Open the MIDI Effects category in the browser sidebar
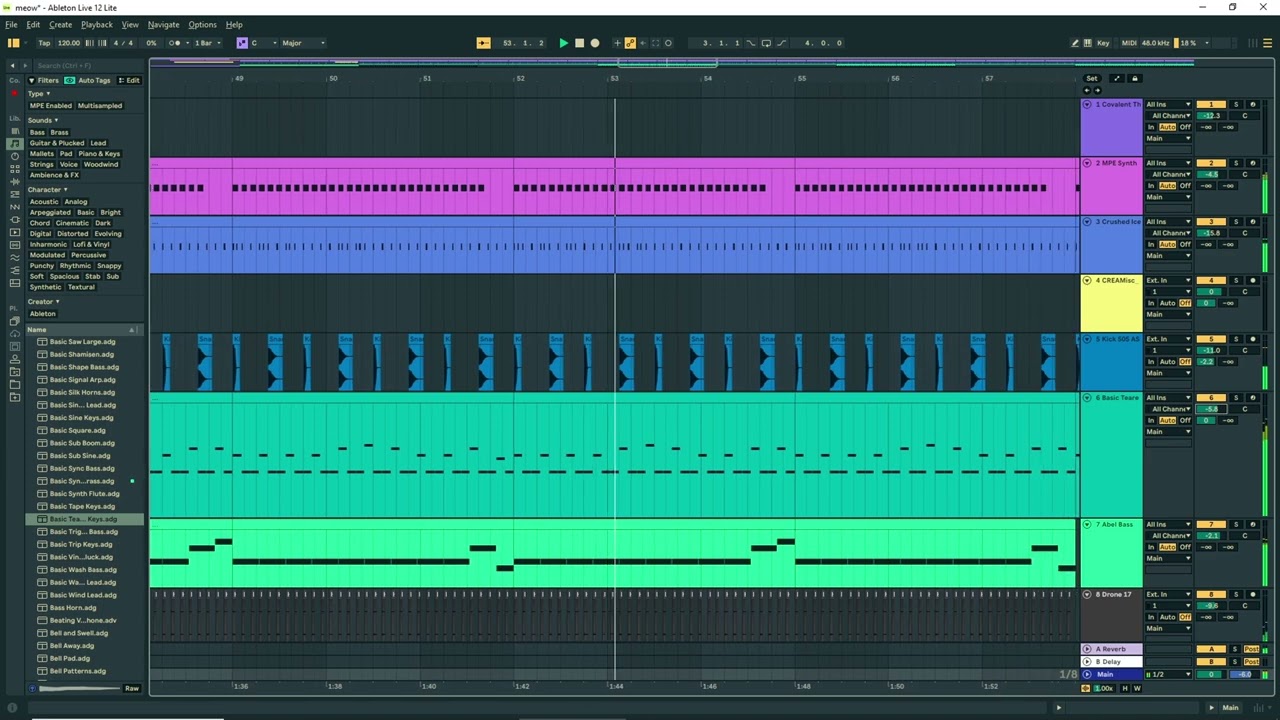The image size is (1280, 720). pyautogui.click(x=14, y=195)
